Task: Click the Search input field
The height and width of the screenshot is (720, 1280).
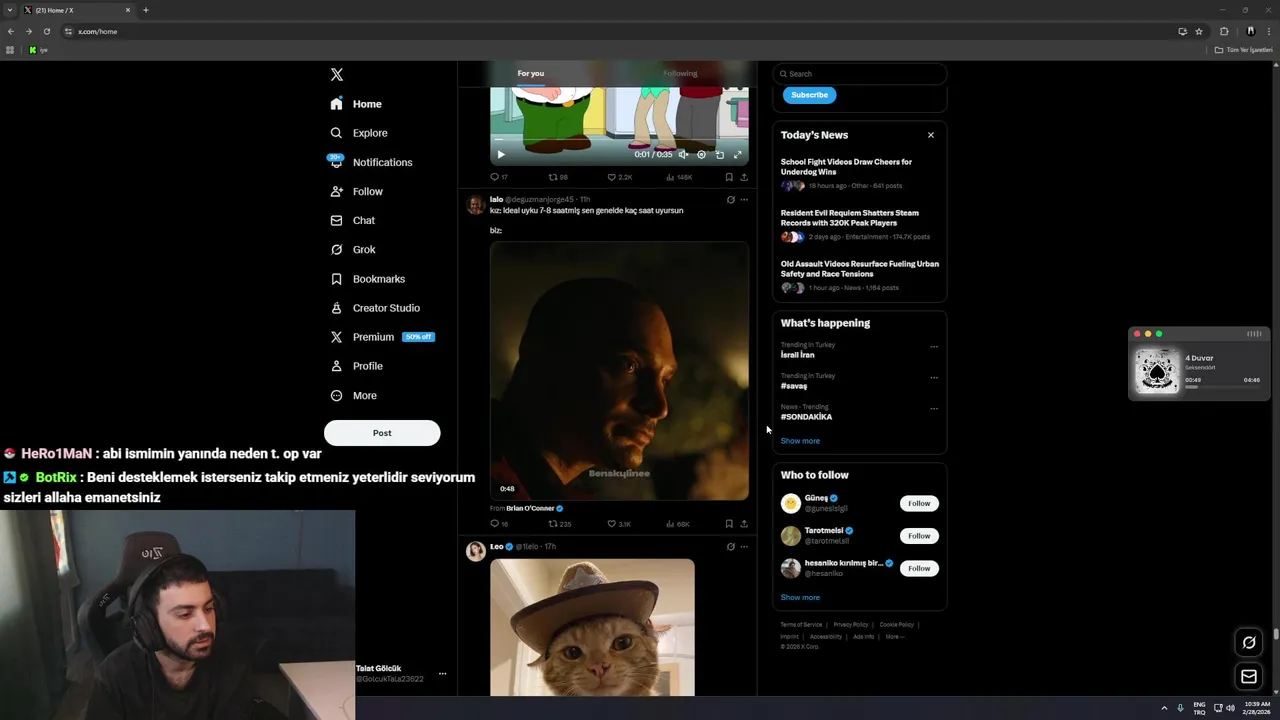Action: (x=859, y=74)
